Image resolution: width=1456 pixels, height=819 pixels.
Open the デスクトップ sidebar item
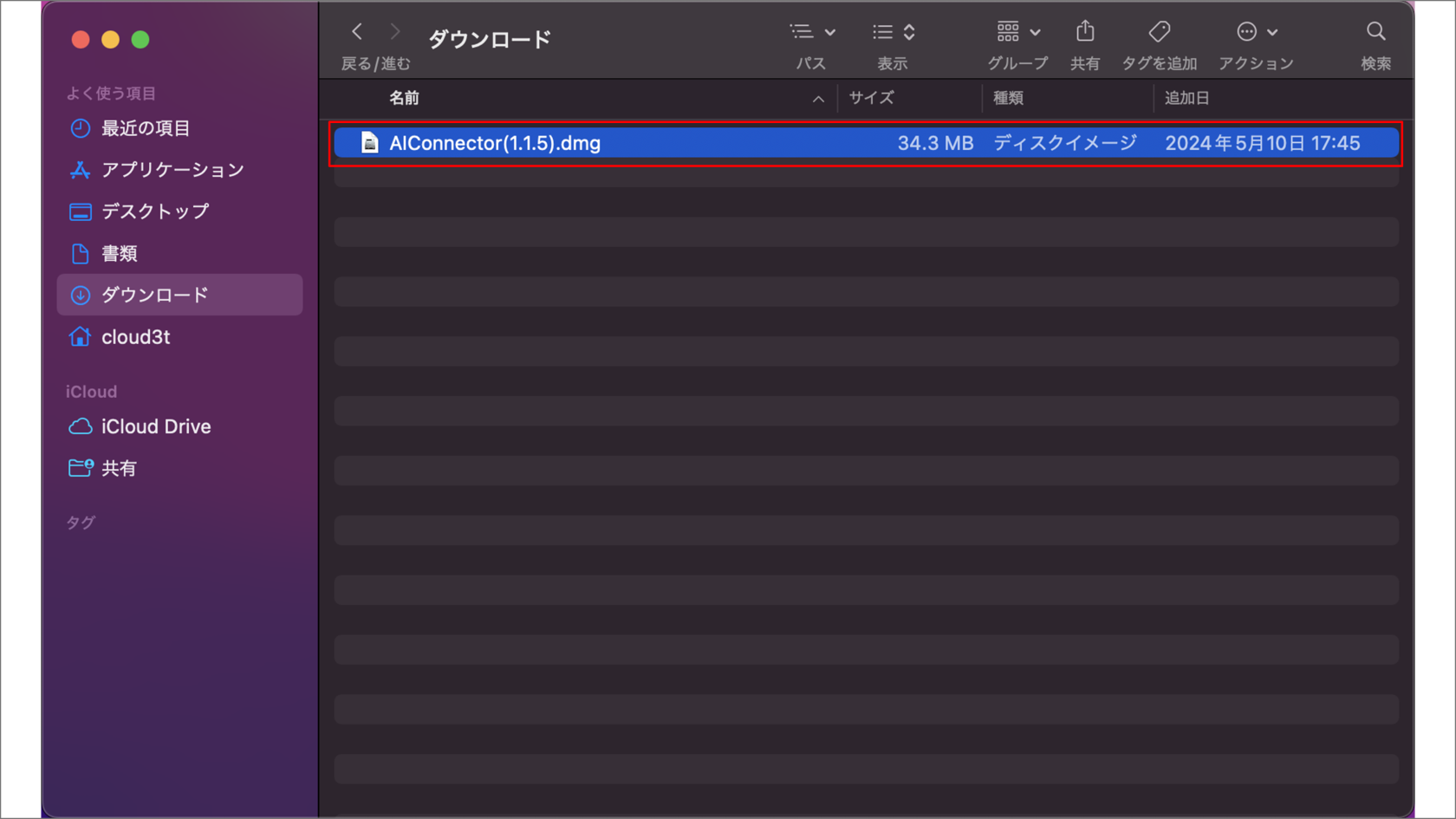(x=156, y=211)
